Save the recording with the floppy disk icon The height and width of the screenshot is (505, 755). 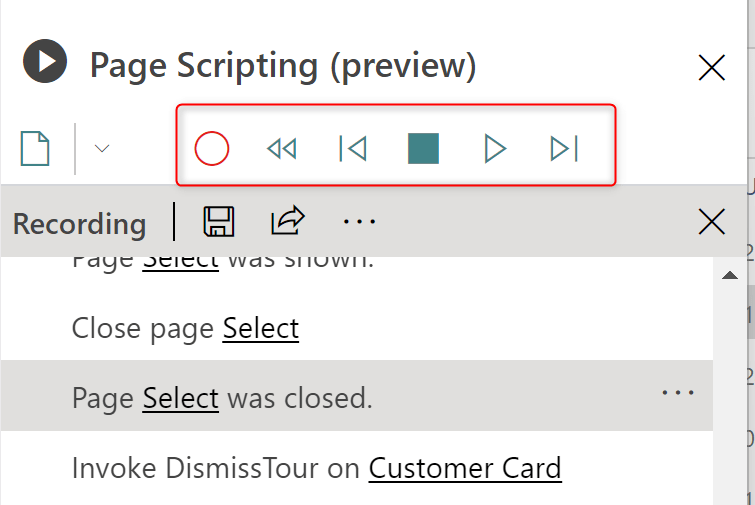click(x=219, y=221)
